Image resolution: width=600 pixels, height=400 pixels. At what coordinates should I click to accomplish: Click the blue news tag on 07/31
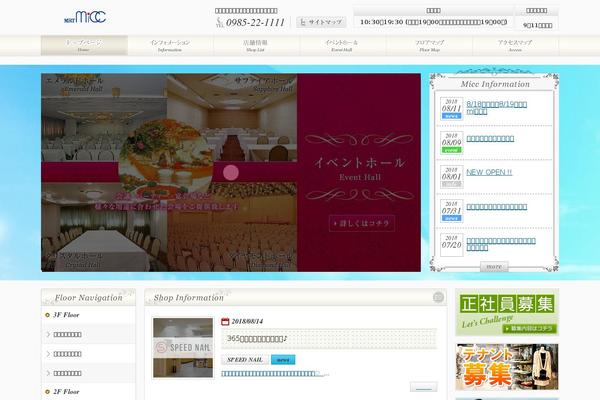coord(452,218)
